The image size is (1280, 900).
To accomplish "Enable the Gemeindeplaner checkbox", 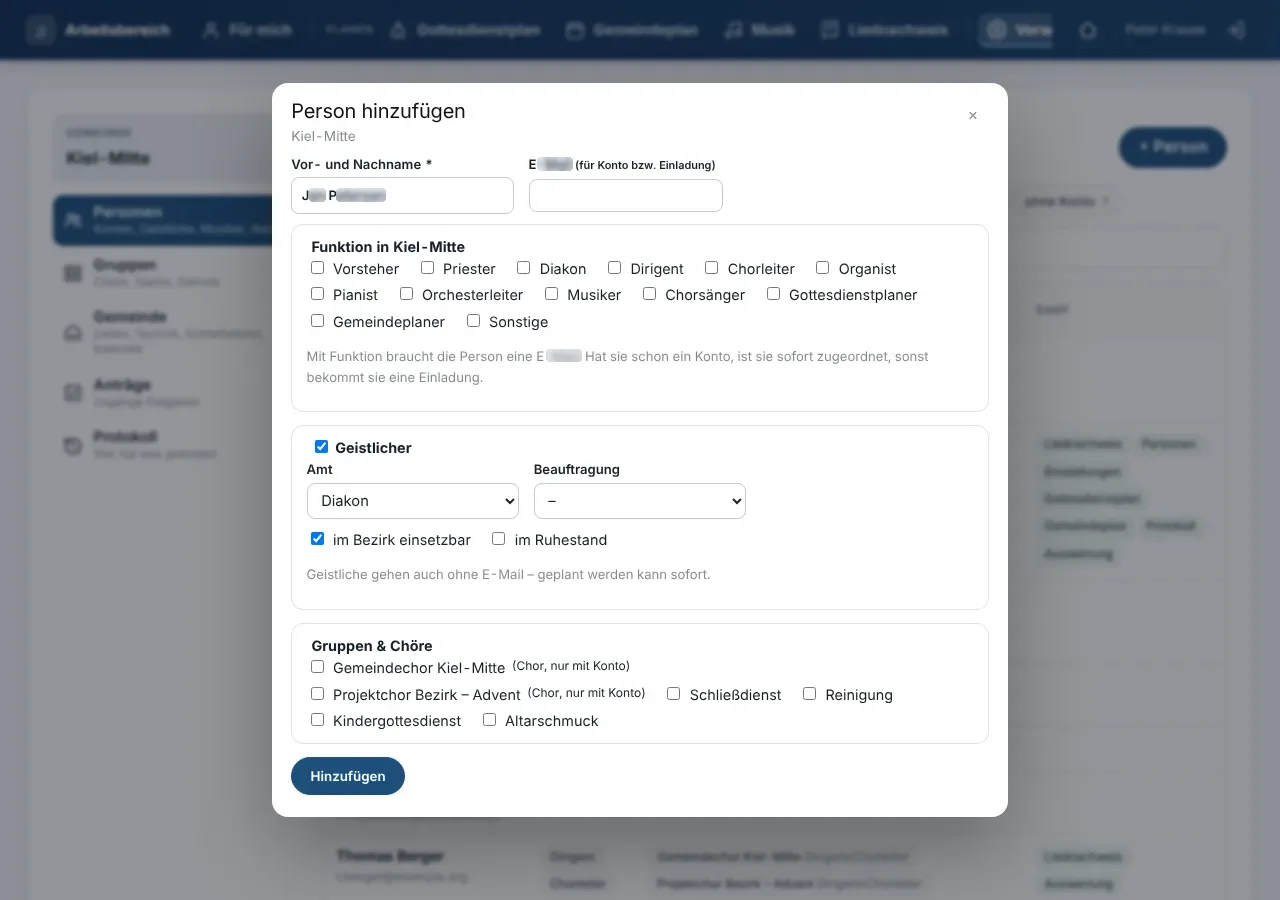I will pyautogui.click(x=317, y=321).
